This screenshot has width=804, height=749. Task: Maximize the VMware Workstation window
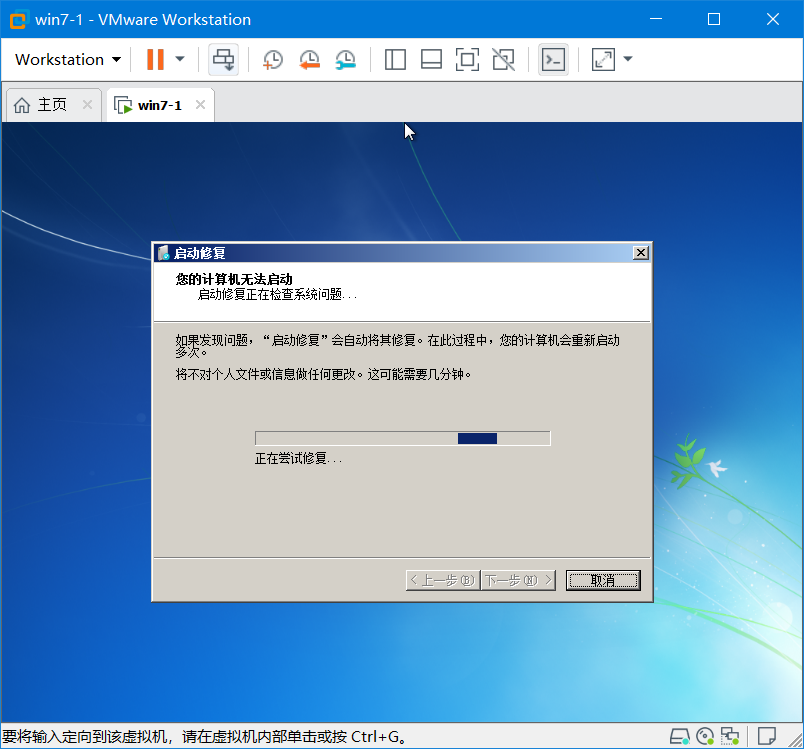714,19
